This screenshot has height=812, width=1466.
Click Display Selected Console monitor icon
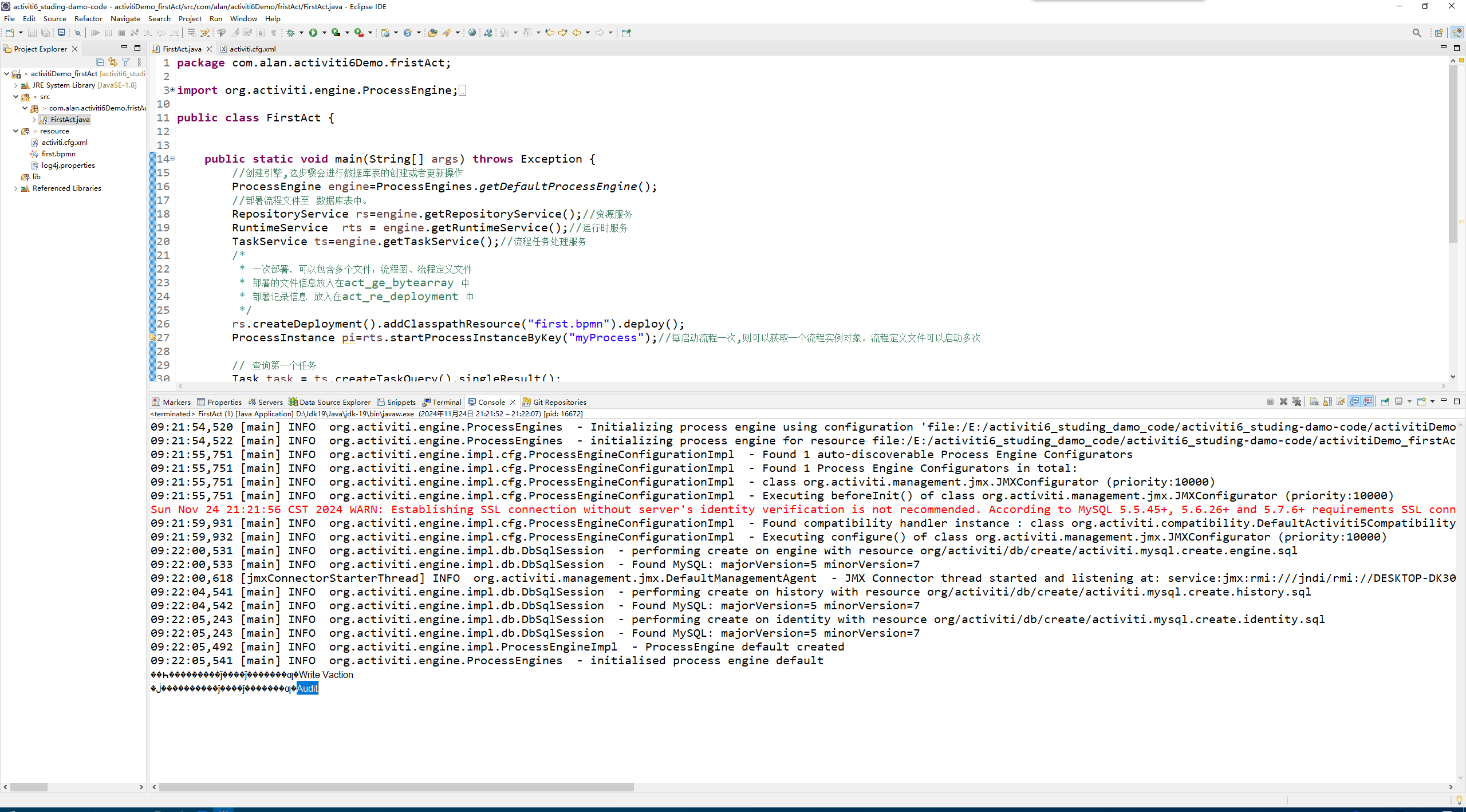(1399, 401)
